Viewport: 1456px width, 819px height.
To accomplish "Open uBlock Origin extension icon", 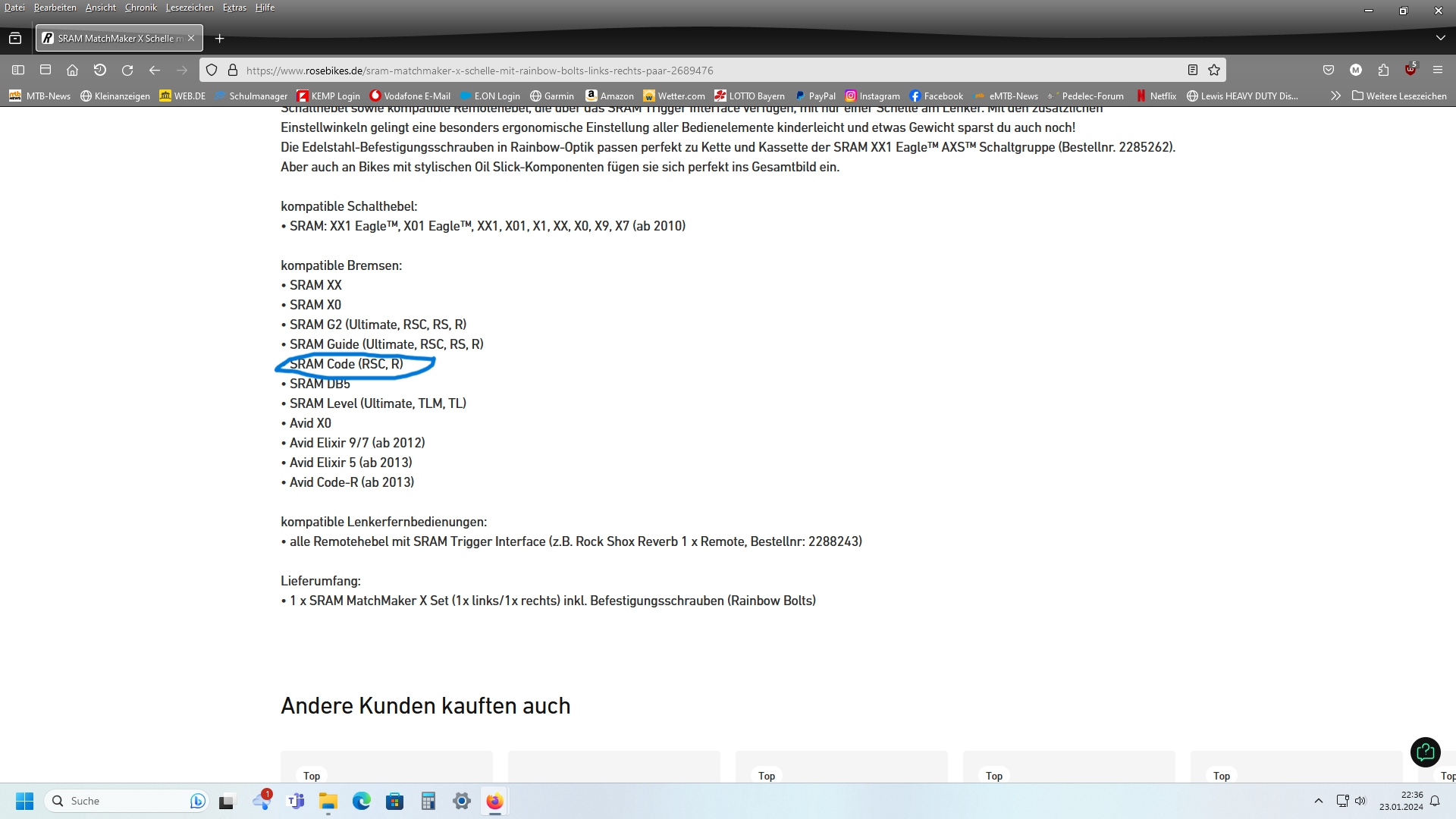I will pyautogui.click(x=1410, y=69).
